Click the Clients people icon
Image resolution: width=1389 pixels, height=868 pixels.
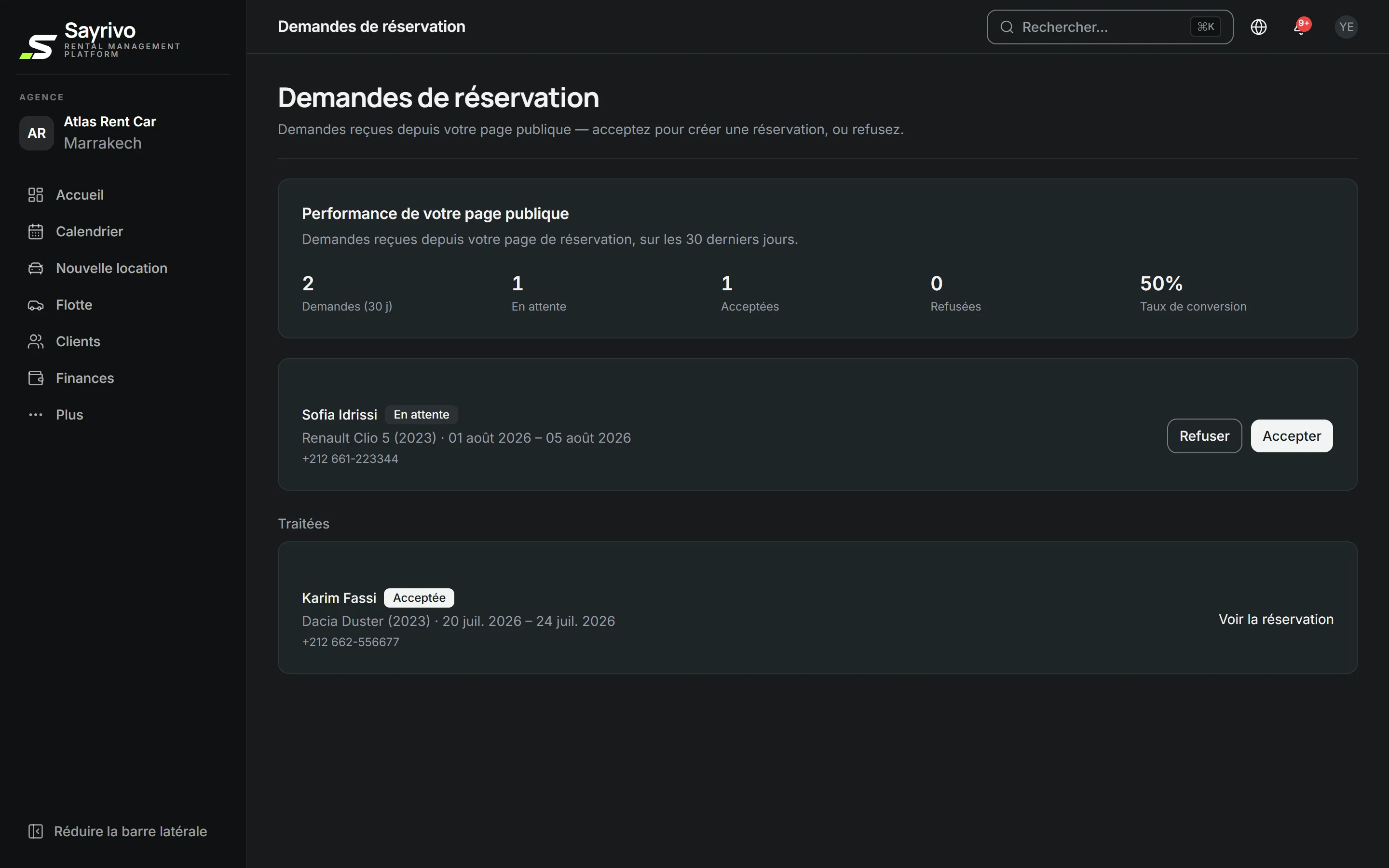click(x=36, y=341)
